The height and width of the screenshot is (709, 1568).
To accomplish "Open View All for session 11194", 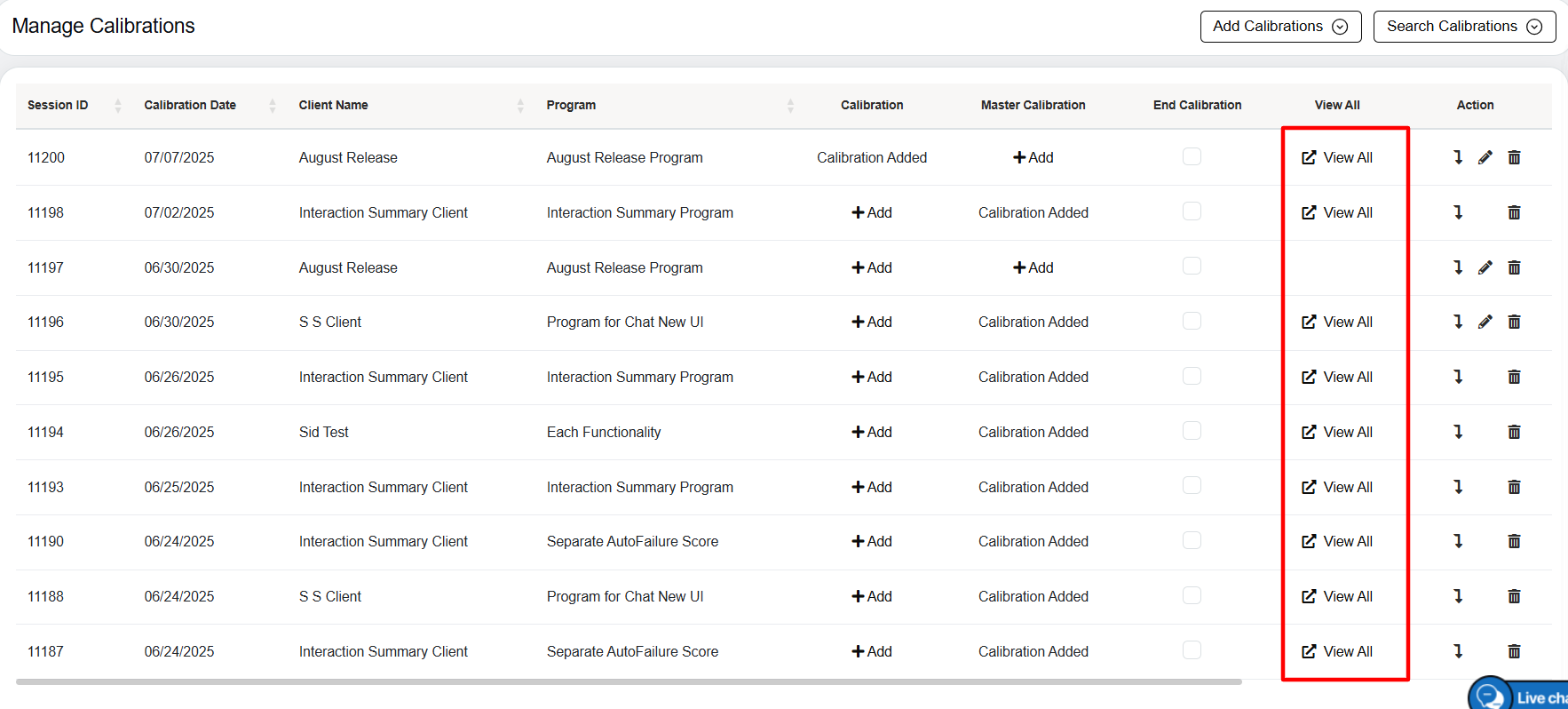I will [x=1337, y=432].
